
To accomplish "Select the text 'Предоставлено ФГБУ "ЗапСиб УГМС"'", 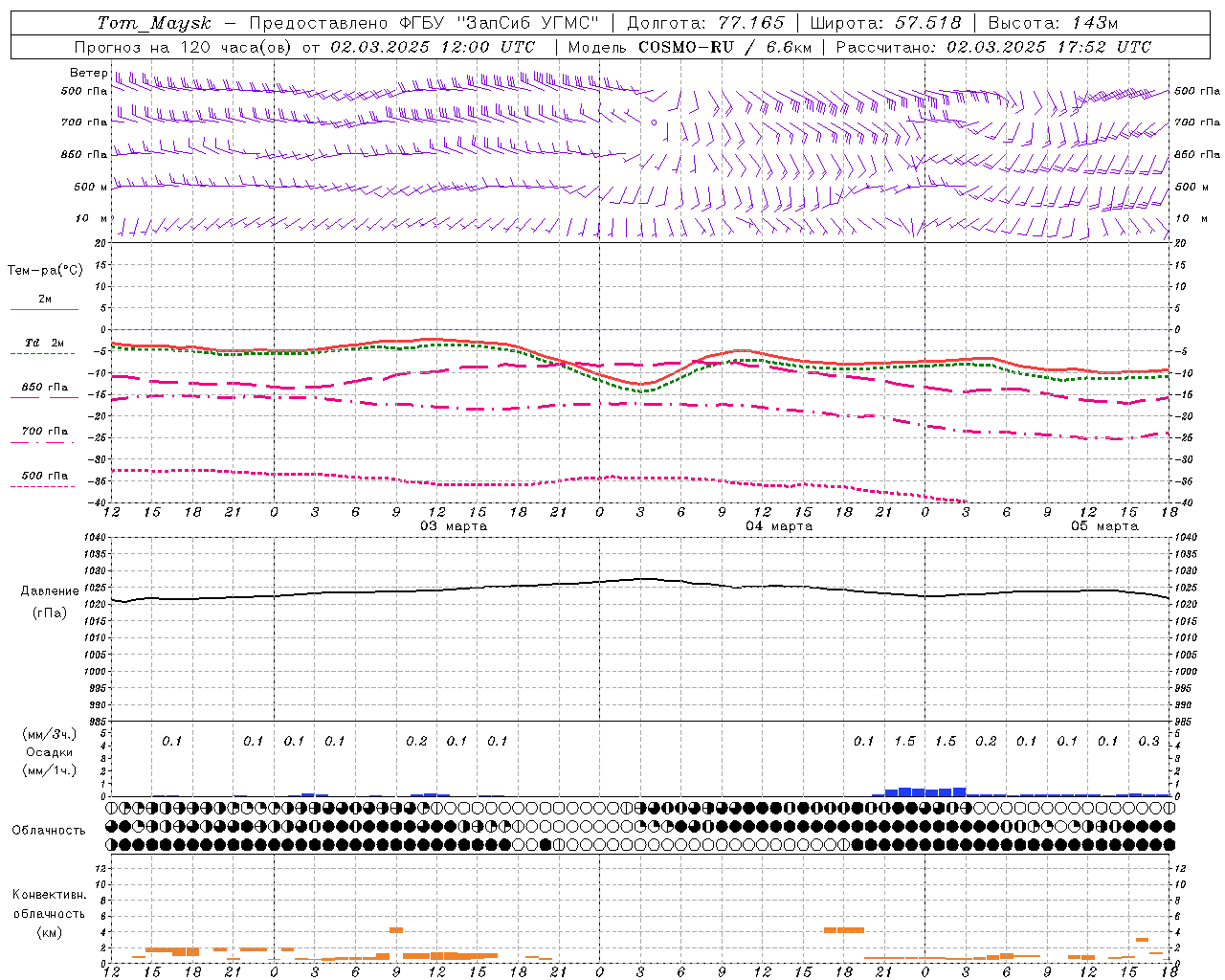I will 424,23.
